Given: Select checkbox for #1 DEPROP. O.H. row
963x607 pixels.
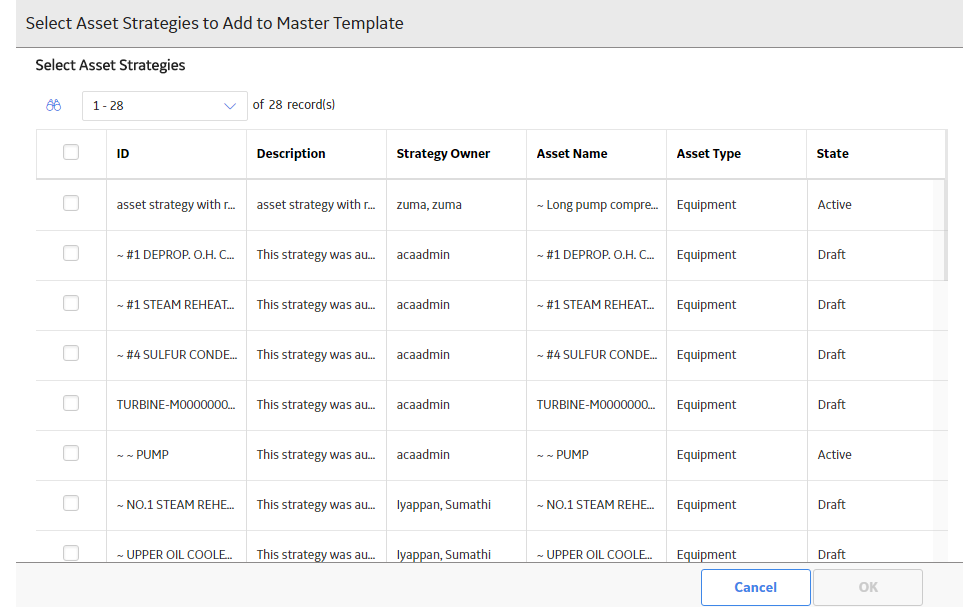Looking at the screenshot, I should click(x=71, y=253).
